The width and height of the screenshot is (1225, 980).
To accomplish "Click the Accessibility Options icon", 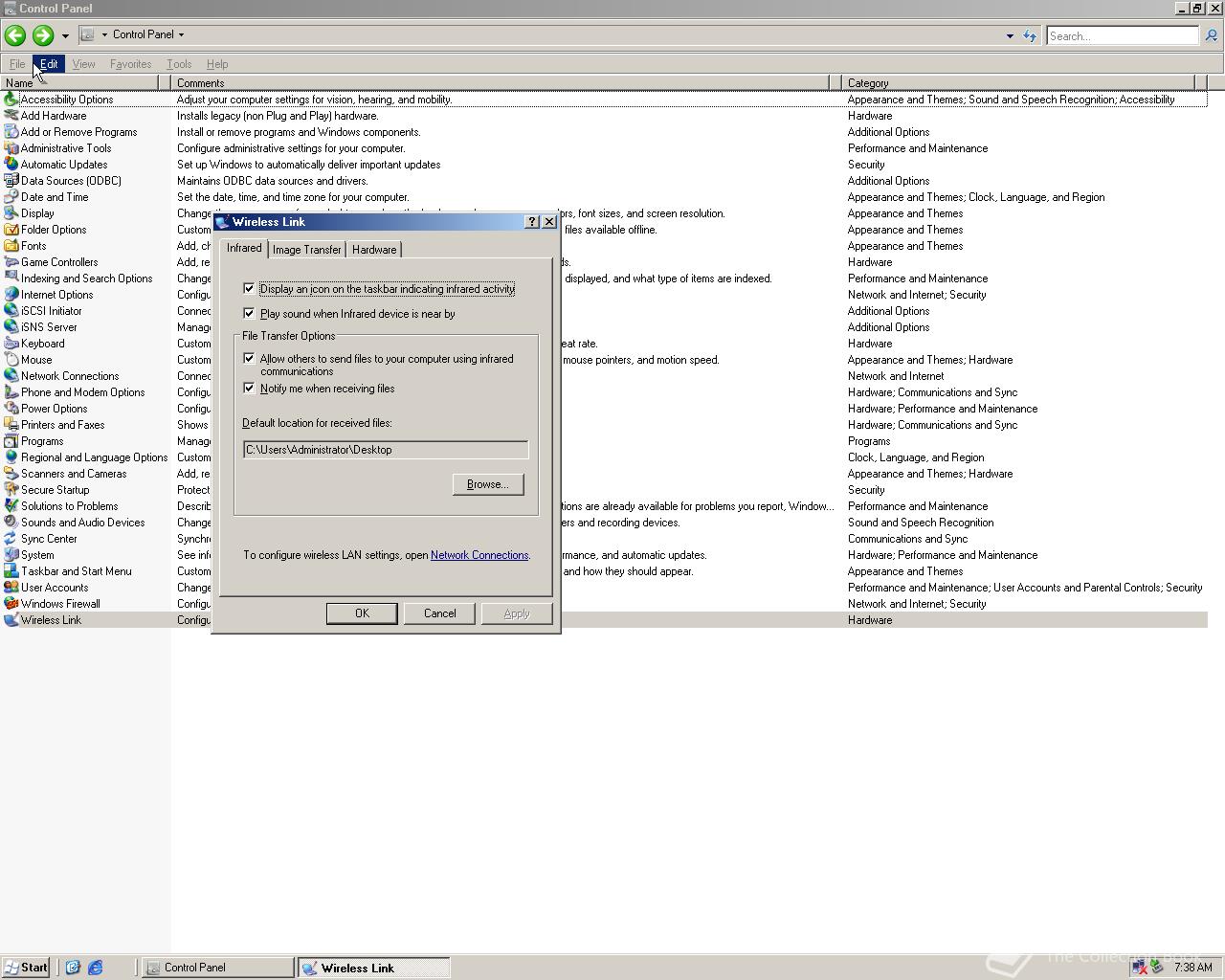I will pyautogui.click(x=11, y=100).
